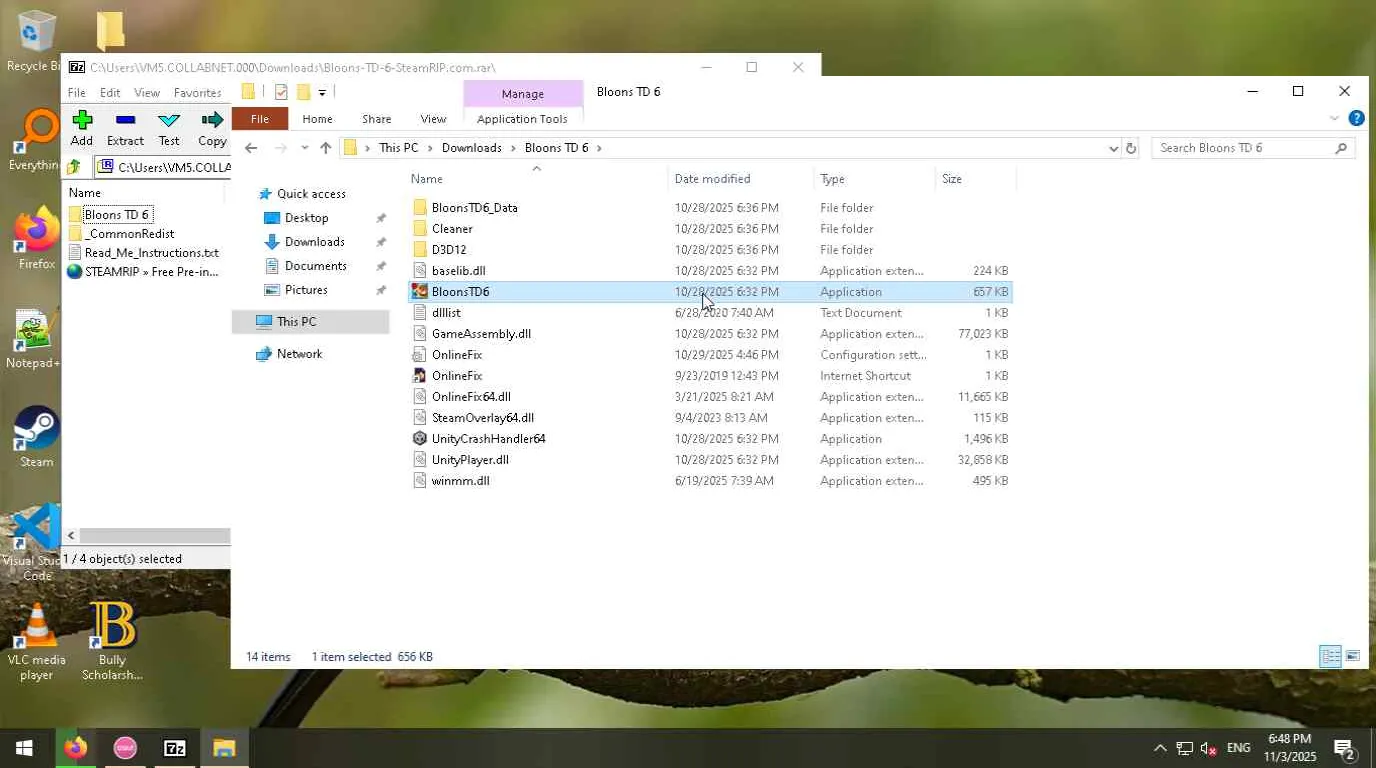Click the Copy button in 7-Zip
The width and height of the screenshot is (1376, 768).
point(212,128)
